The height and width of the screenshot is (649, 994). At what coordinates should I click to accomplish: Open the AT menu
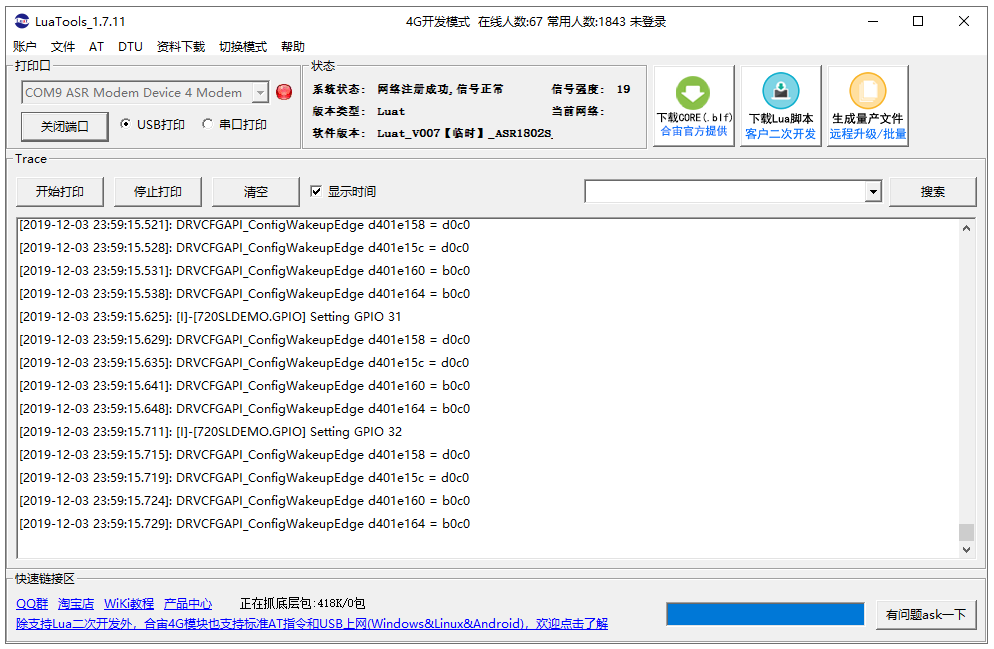[96, 46]
